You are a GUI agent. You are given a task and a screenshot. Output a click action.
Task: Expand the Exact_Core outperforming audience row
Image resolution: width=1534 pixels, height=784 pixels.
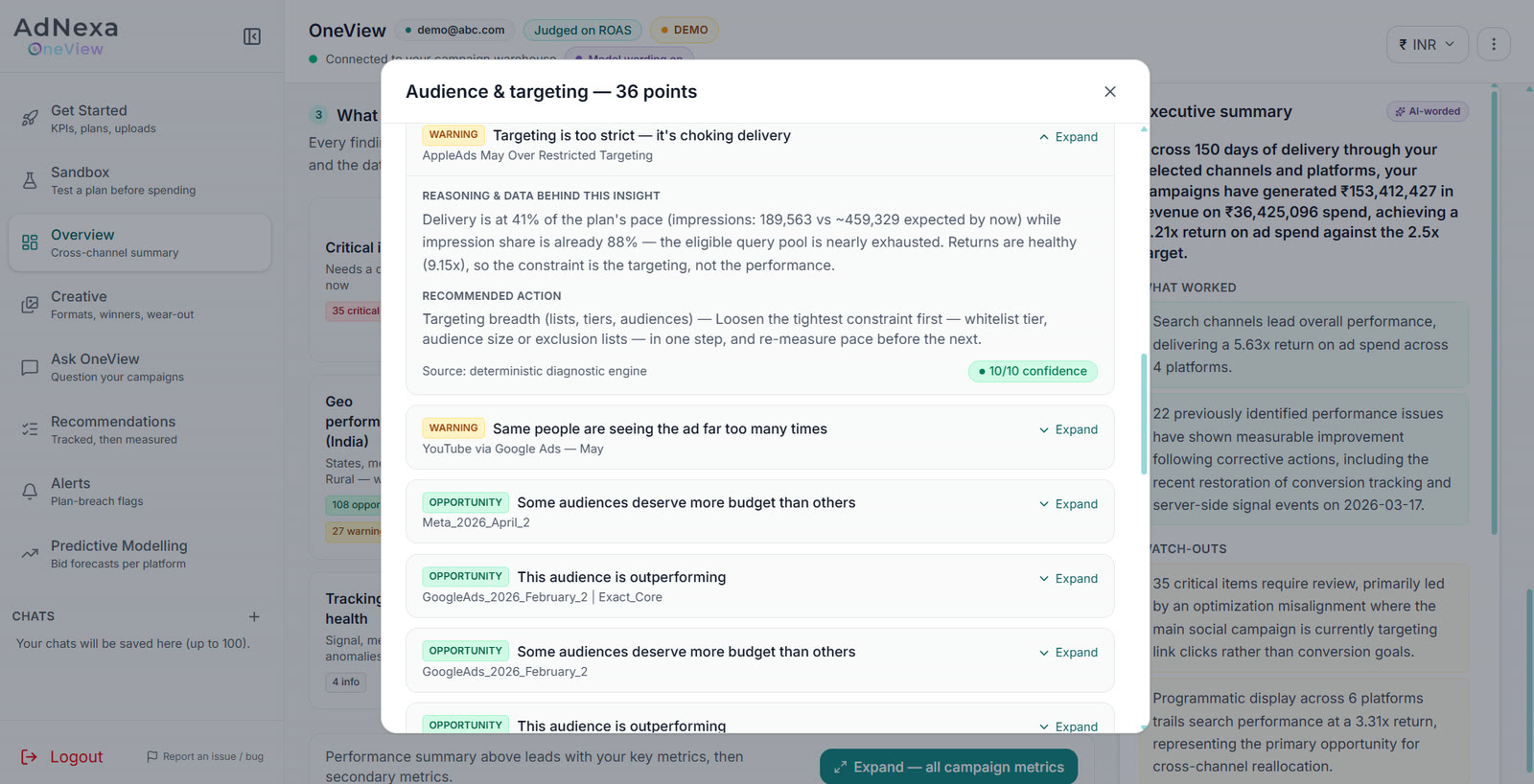[x=1068, y=579]
